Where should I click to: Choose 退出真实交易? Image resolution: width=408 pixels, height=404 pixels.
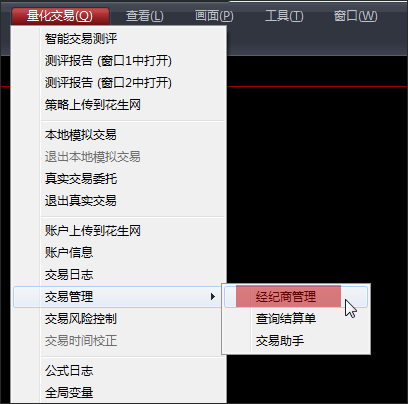(x=119, y=201)
